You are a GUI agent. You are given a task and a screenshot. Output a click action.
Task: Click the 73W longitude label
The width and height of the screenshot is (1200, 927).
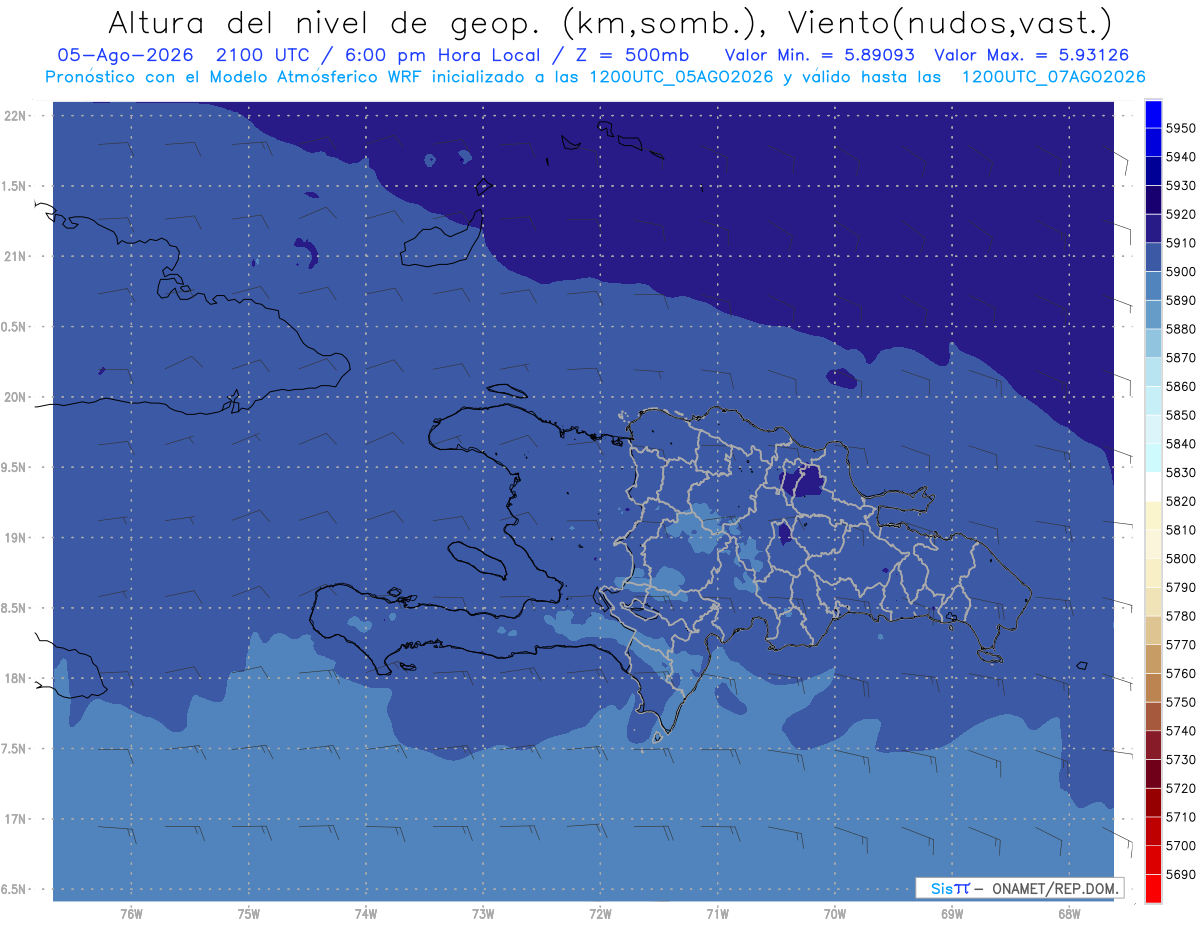click(483, 914)
